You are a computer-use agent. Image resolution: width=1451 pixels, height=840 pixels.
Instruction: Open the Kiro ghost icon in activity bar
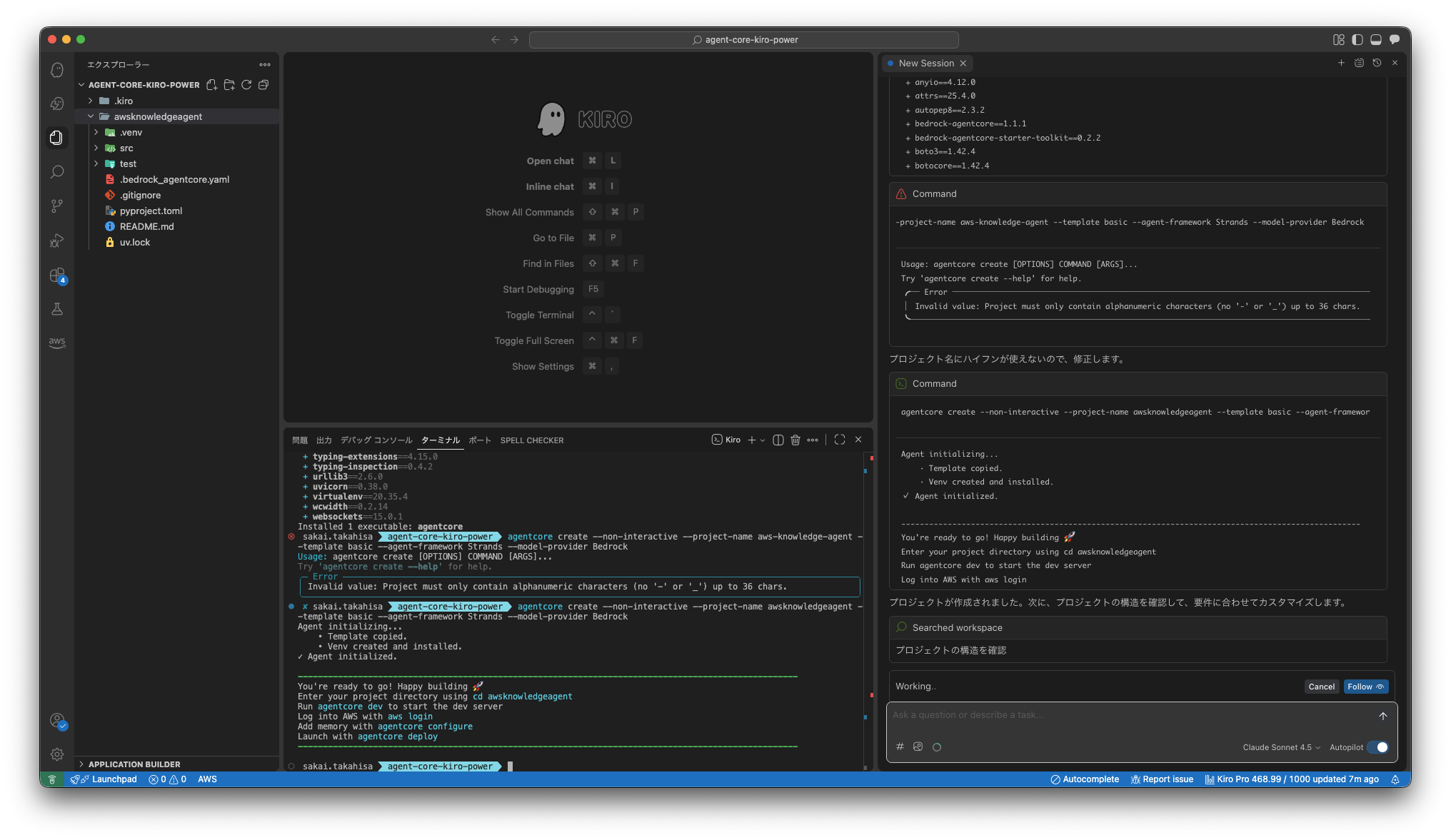pyautogui.click(x=57, y=70)
